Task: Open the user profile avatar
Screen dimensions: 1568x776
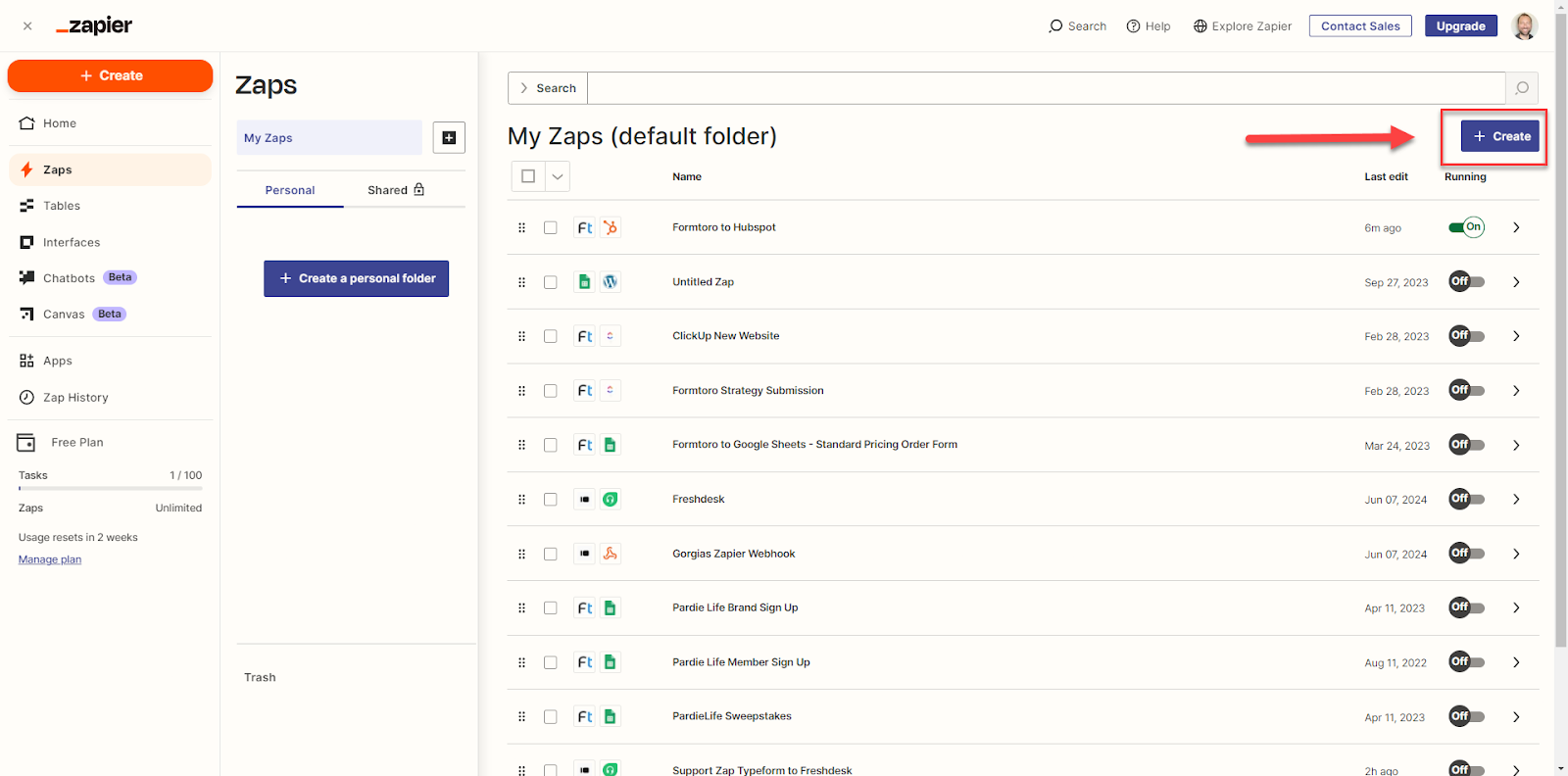Action: [1524, 26]
